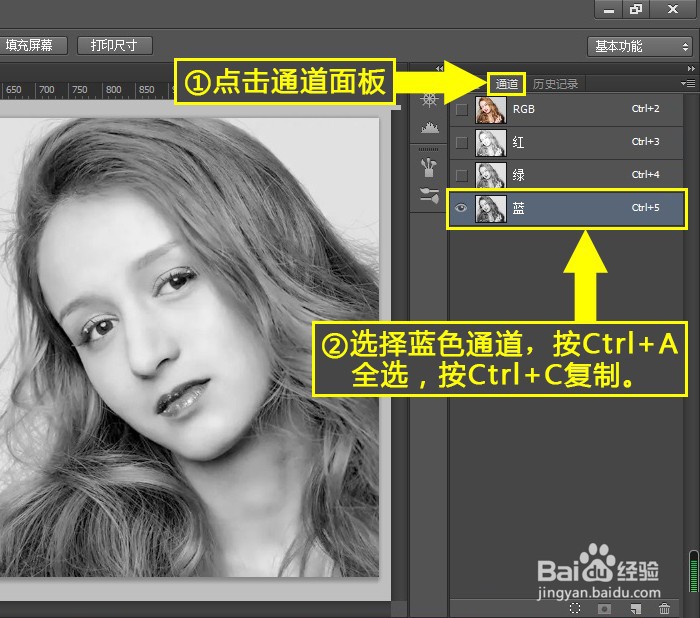The height and width of the screenshot is (618, 700).
Task: Select the Blue channel thumbnail
Action: 491,209
